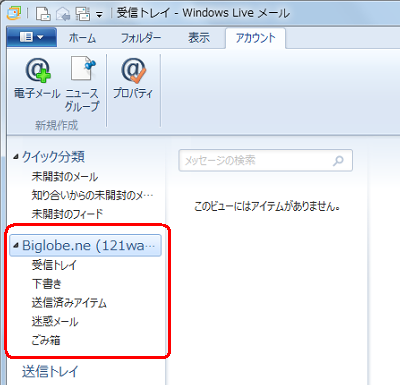The width and height of the screenshot is (400, 385).
Task: Select the Biglobe.ne (121wa… account
Action: click(85, 246)
